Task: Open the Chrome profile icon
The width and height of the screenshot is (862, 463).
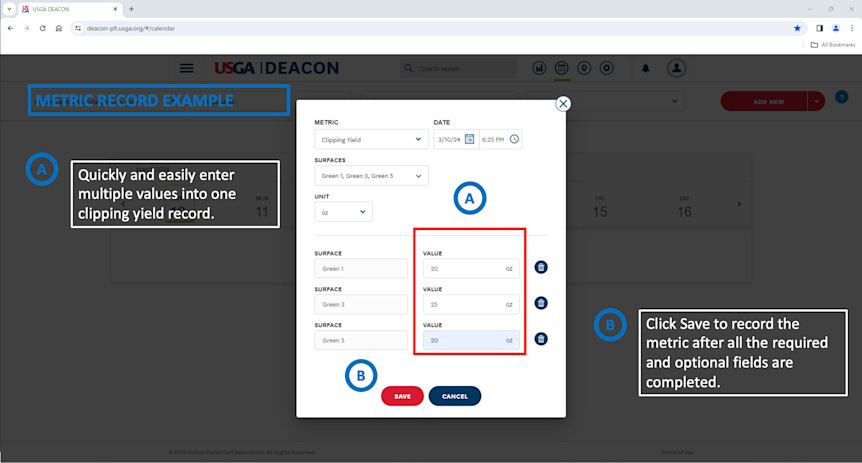Action: 836,28
